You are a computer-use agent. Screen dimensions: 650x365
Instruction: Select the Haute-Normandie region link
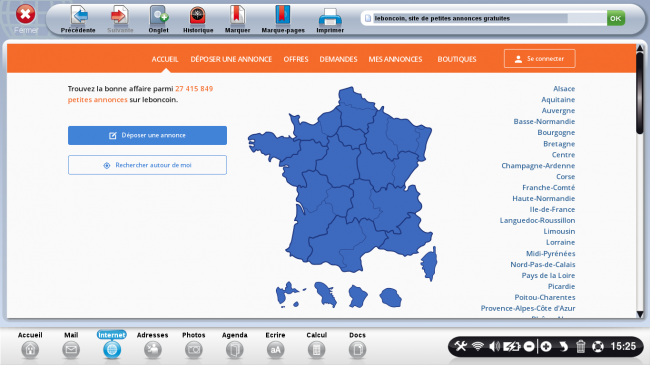pyautogui.click(x=543, y=199)
